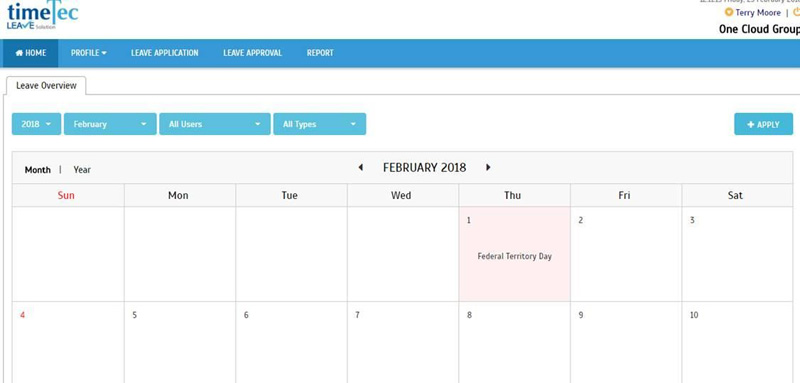Go to LEAVE APPROVAL page
Screen dimensions: 800x383
pyautogui.click(x=253, y=53)
